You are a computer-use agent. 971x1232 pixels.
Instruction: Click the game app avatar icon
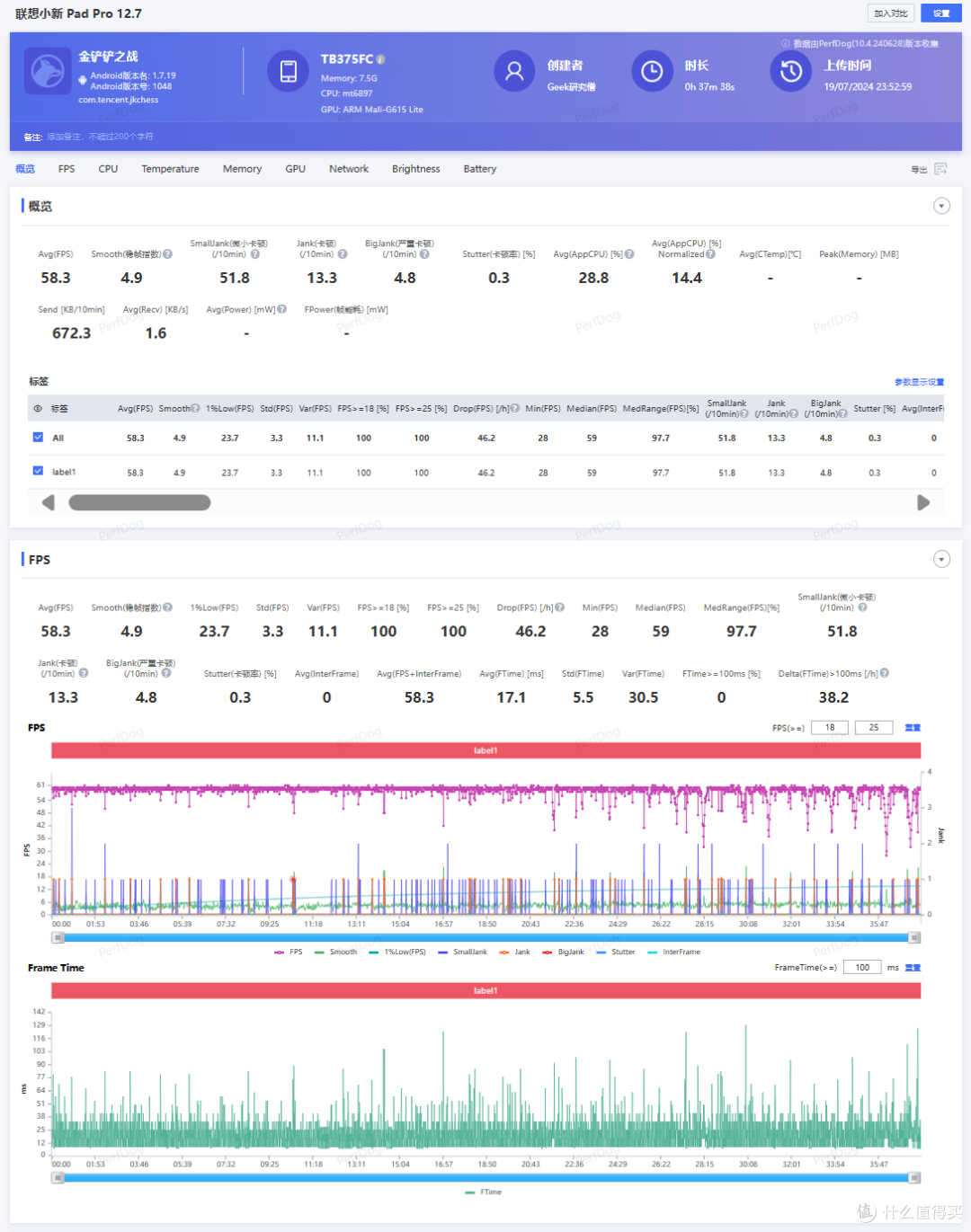pyautogui.click(x=48, y=72)
